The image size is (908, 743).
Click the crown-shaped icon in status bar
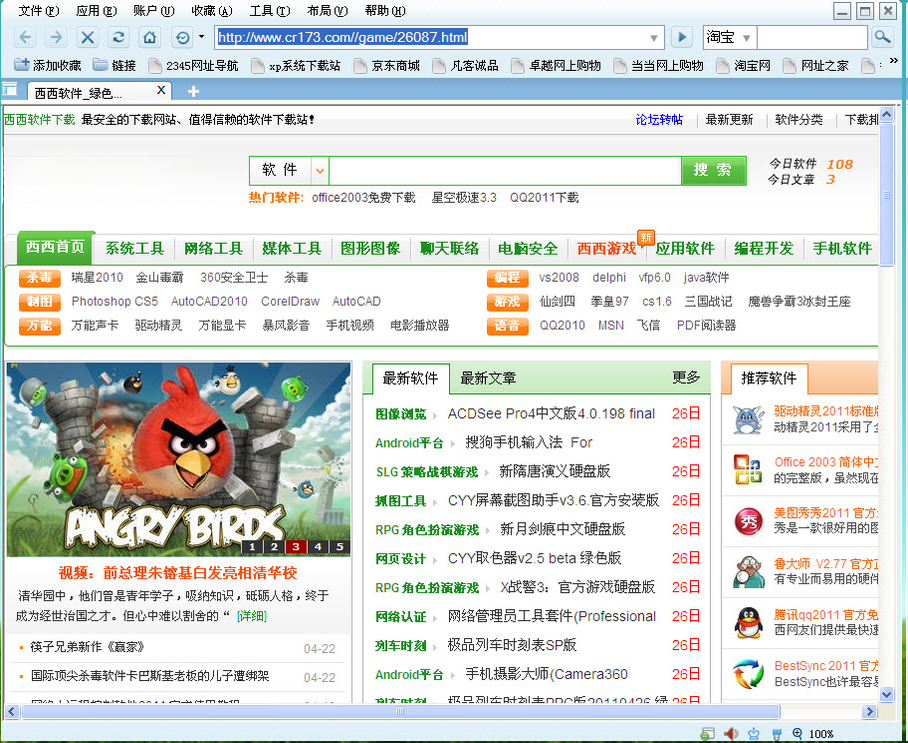[x=753, y=734]
